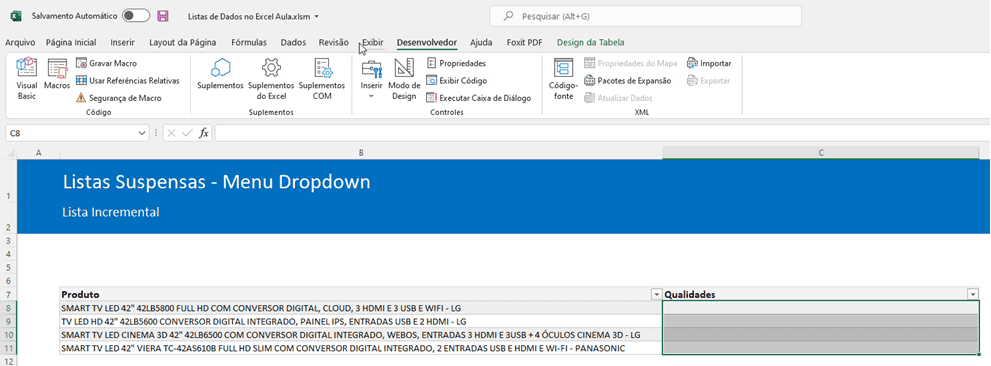This screenshot has height=366, width=991.
Task: Select the TV LED HD 42" 42LB5600 cell
Action: point(361,321)
